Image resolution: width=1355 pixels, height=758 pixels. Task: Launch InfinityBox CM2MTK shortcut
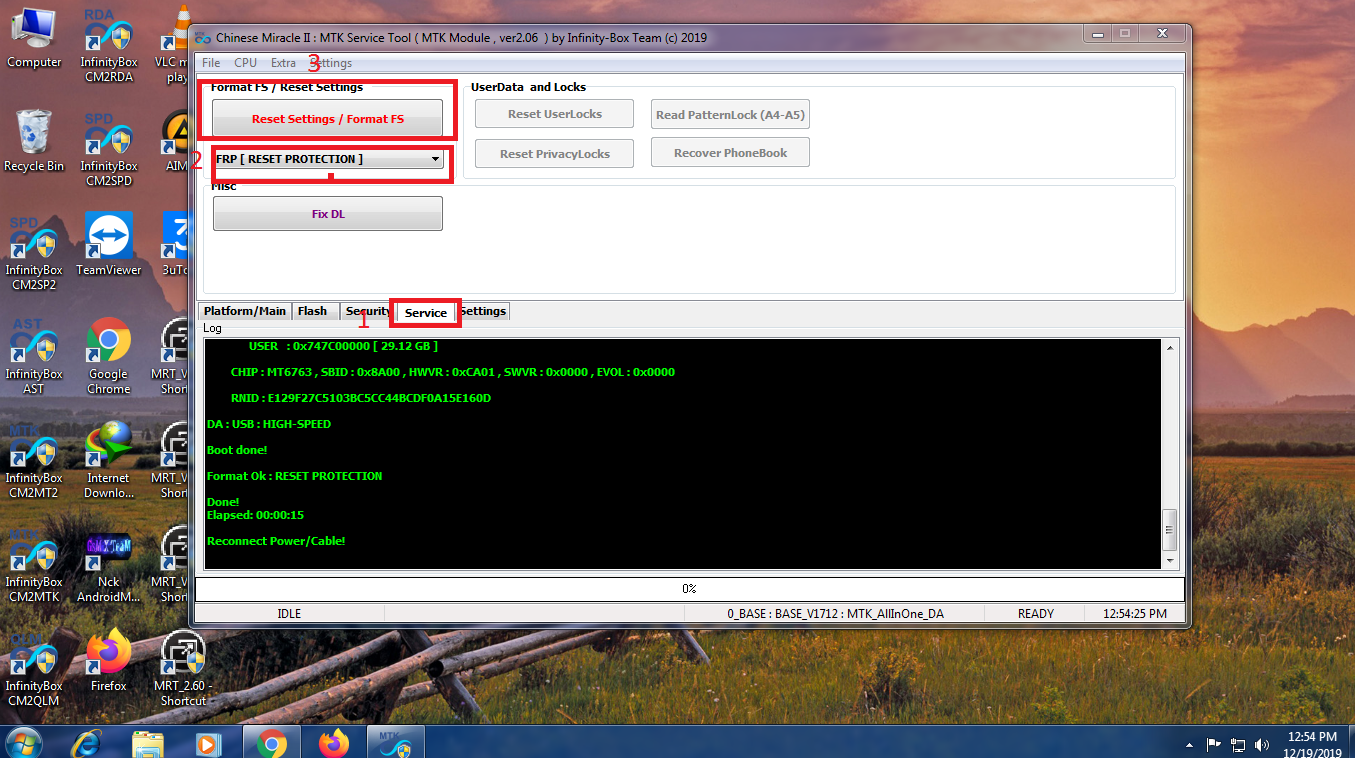[34, 564]
